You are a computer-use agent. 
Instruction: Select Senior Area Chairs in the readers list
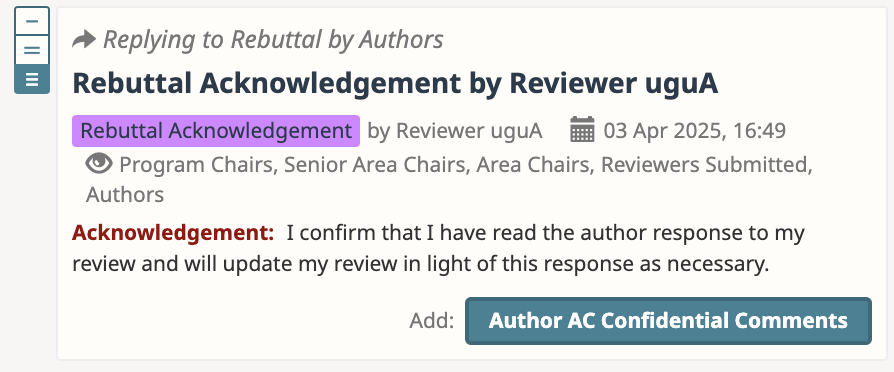pyautogui.click(x=377, y=165)
